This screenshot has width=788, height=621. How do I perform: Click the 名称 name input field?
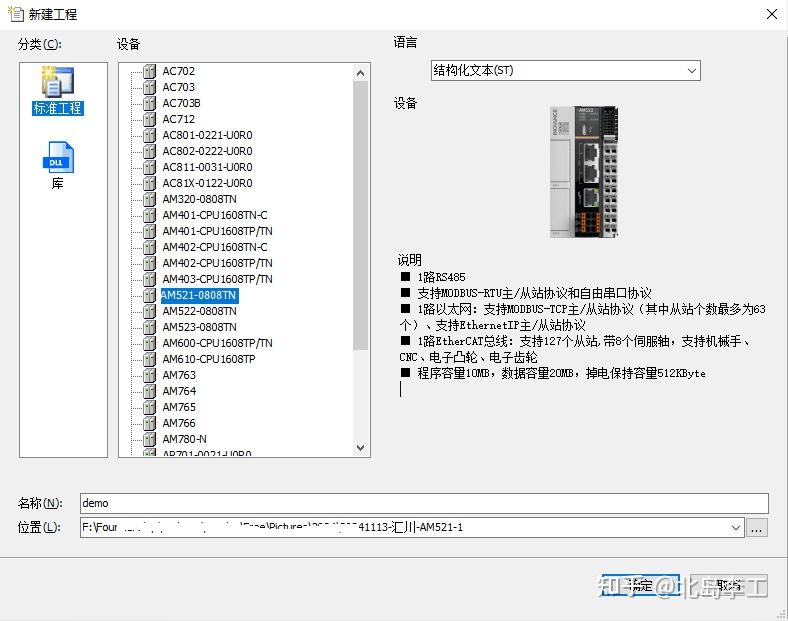coord(424,503)
